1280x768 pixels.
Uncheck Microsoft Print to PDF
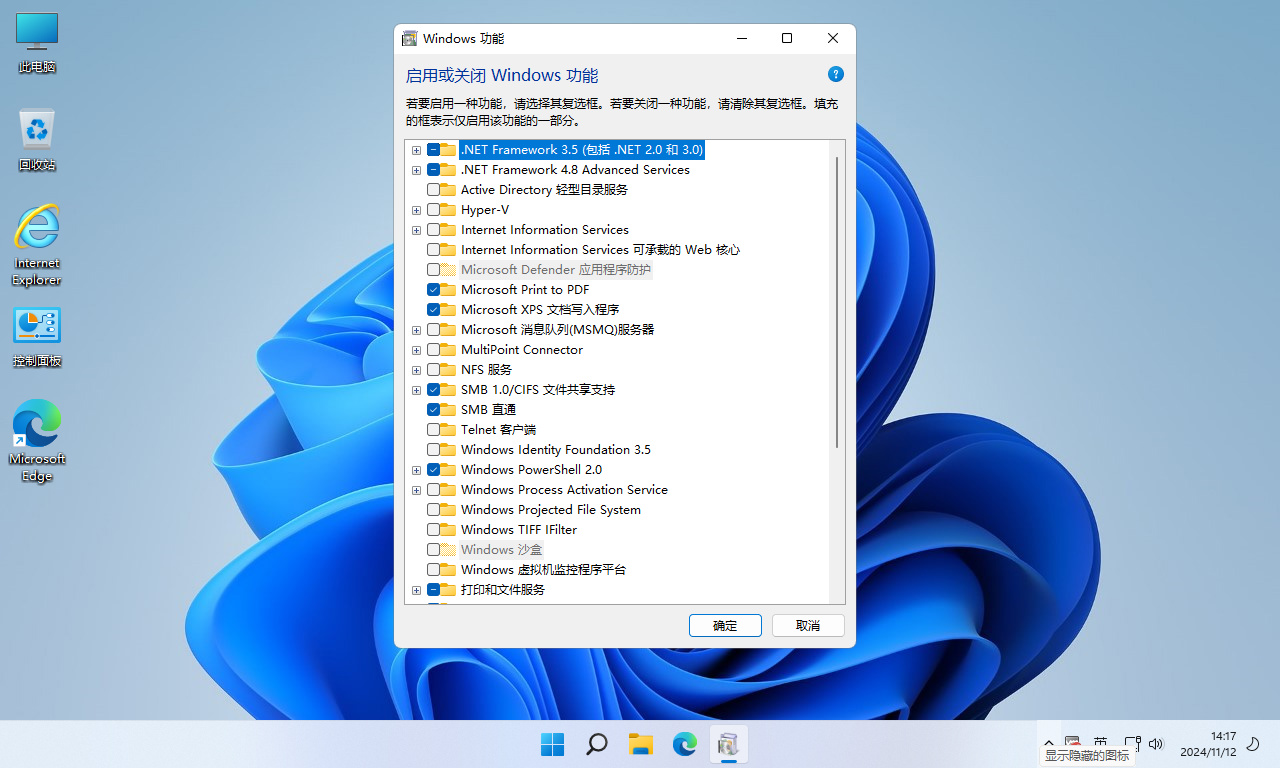433,290
